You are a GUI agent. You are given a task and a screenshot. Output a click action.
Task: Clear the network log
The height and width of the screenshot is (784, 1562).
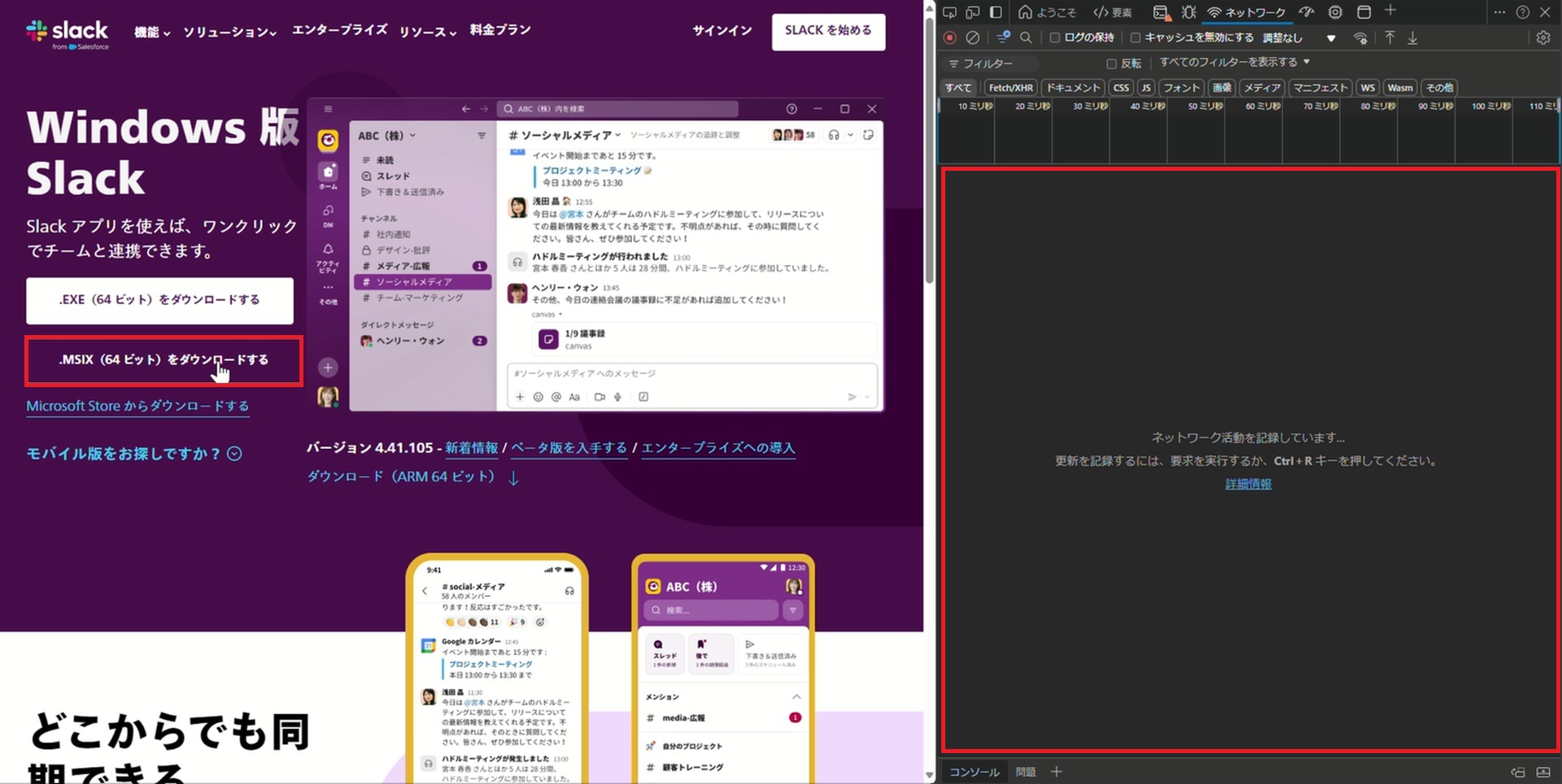click(x=972, y=37)
